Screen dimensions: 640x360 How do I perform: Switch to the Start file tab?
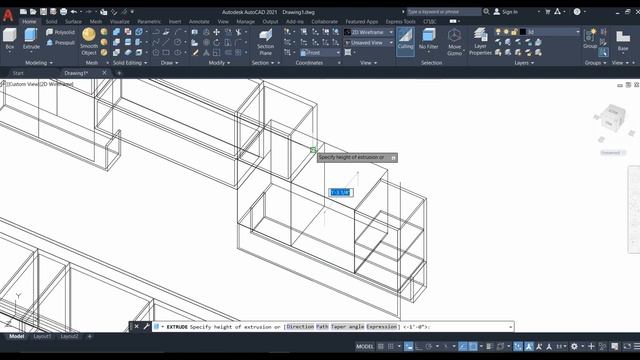[18, 73]
